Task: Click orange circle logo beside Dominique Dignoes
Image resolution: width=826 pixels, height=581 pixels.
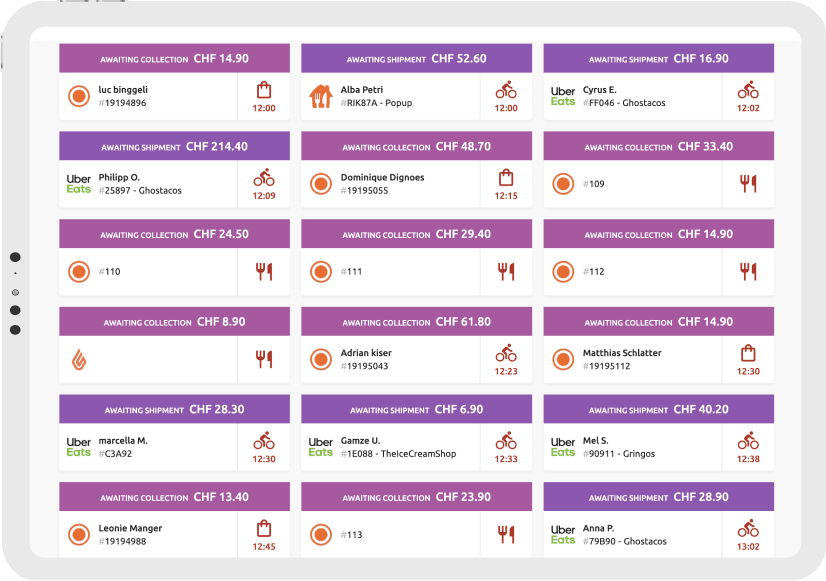Action: (x=320, y=183)
